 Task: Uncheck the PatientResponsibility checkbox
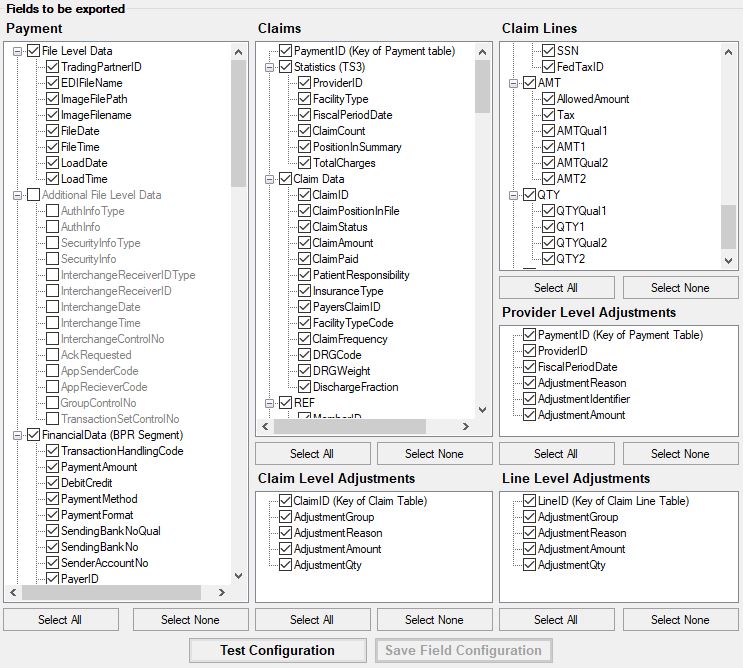[x=304, y=275]
